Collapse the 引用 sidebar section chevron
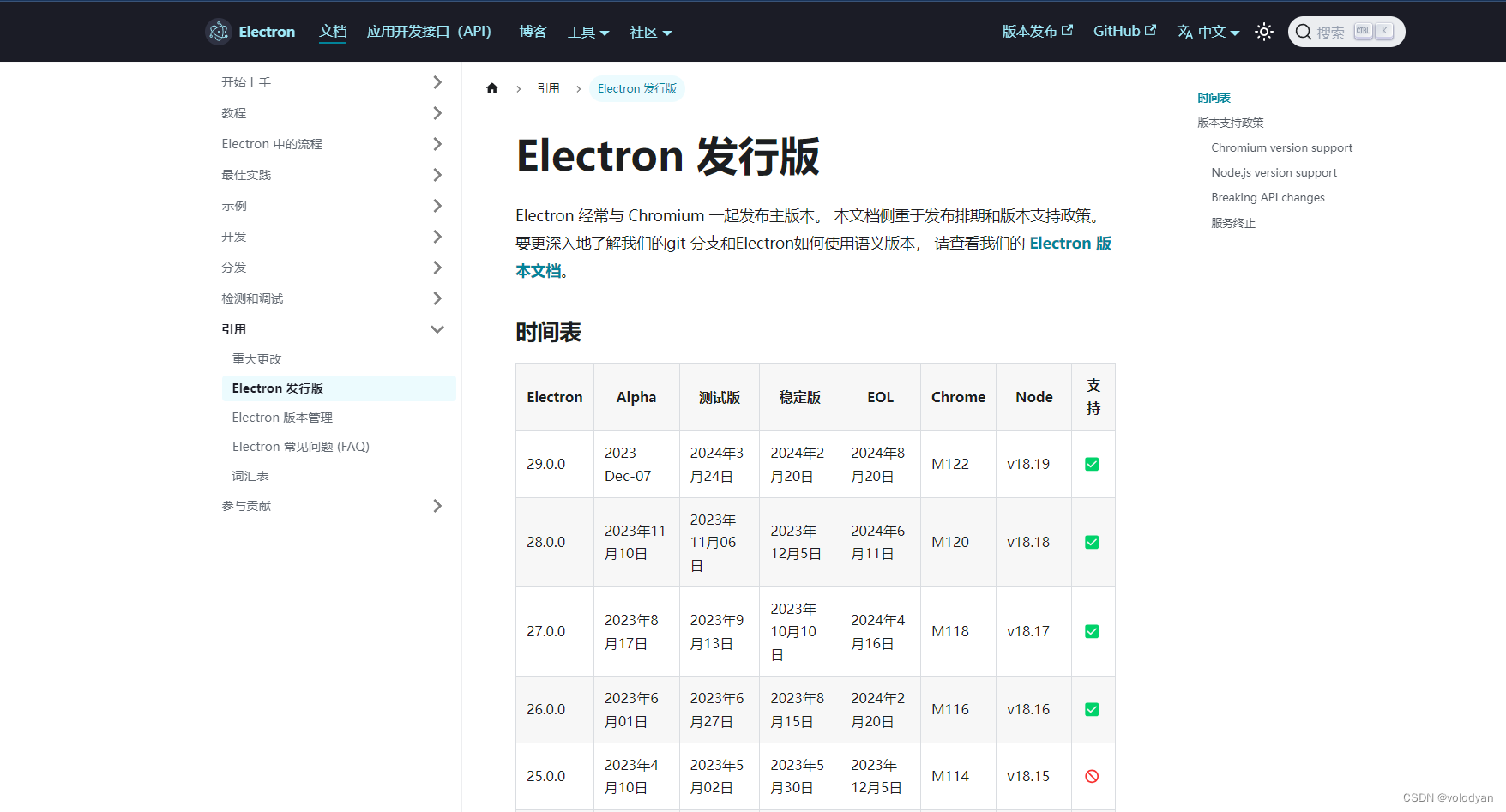1506x812 pixels. (437, 329)
